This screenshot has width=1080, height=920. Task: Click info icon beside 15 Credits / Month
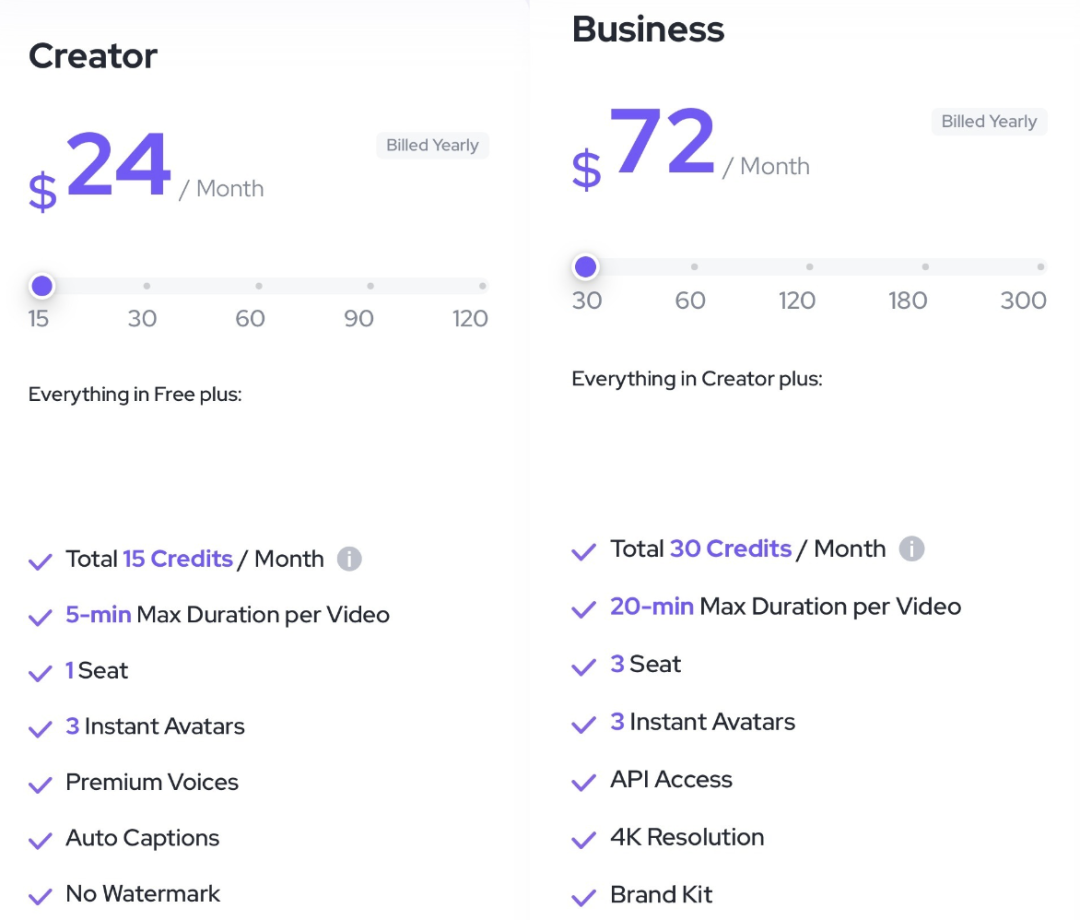[349, 558]
